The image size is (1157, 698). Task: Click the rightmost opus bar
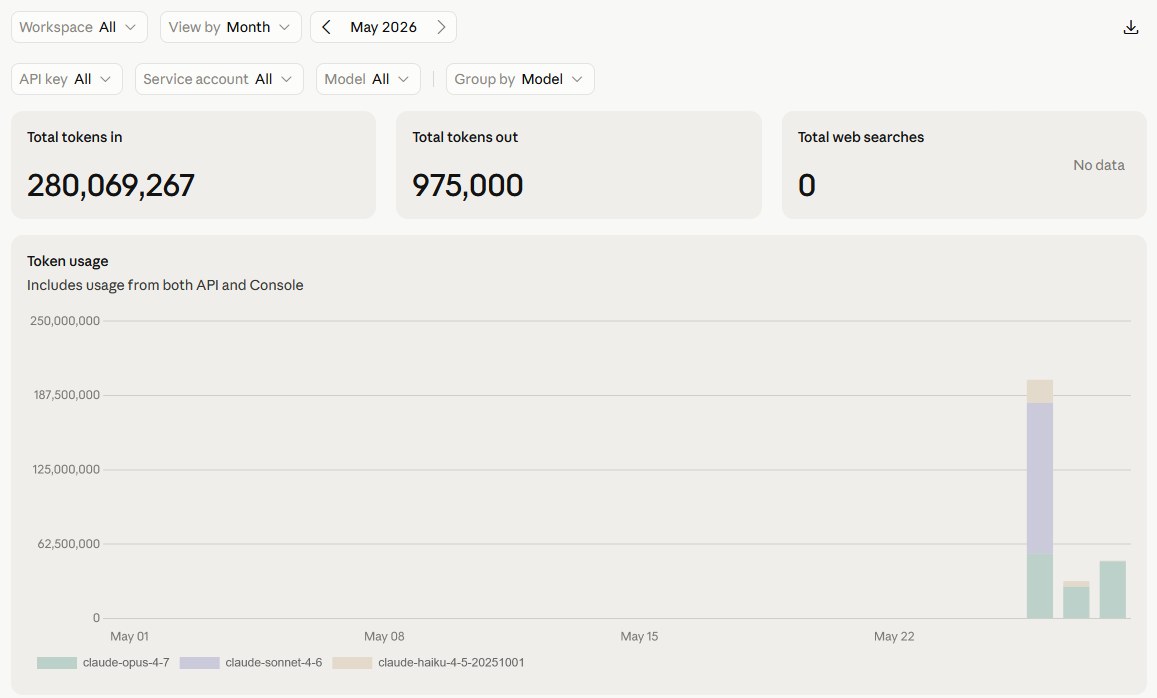point(1113,590)
